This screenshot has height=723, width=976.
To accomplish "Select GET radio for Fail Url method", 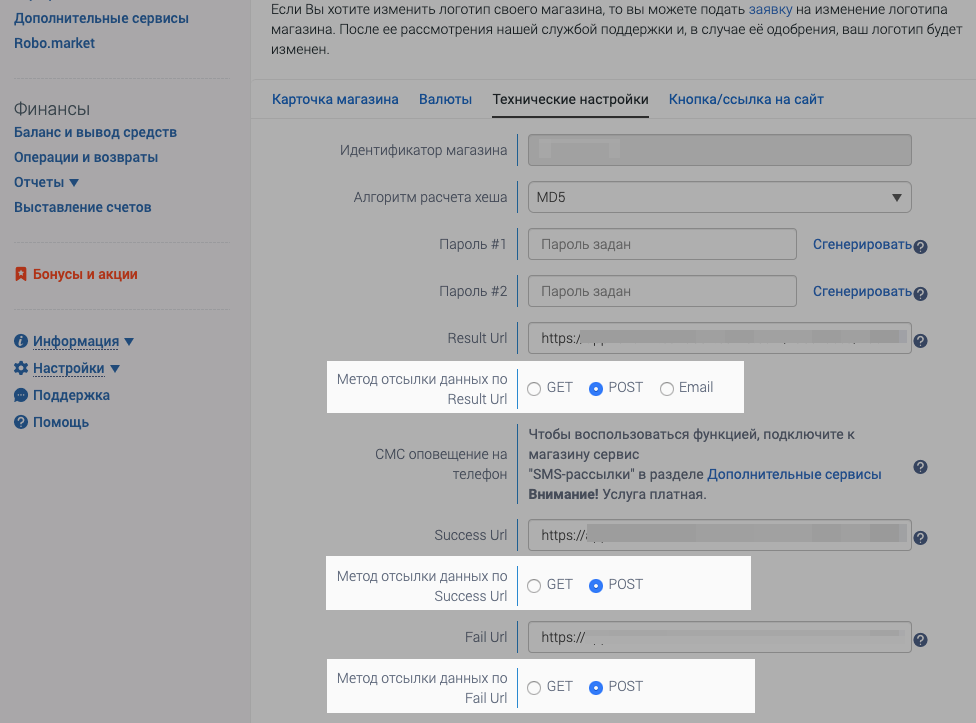I will pyautogui.click(x=534, y=688).
